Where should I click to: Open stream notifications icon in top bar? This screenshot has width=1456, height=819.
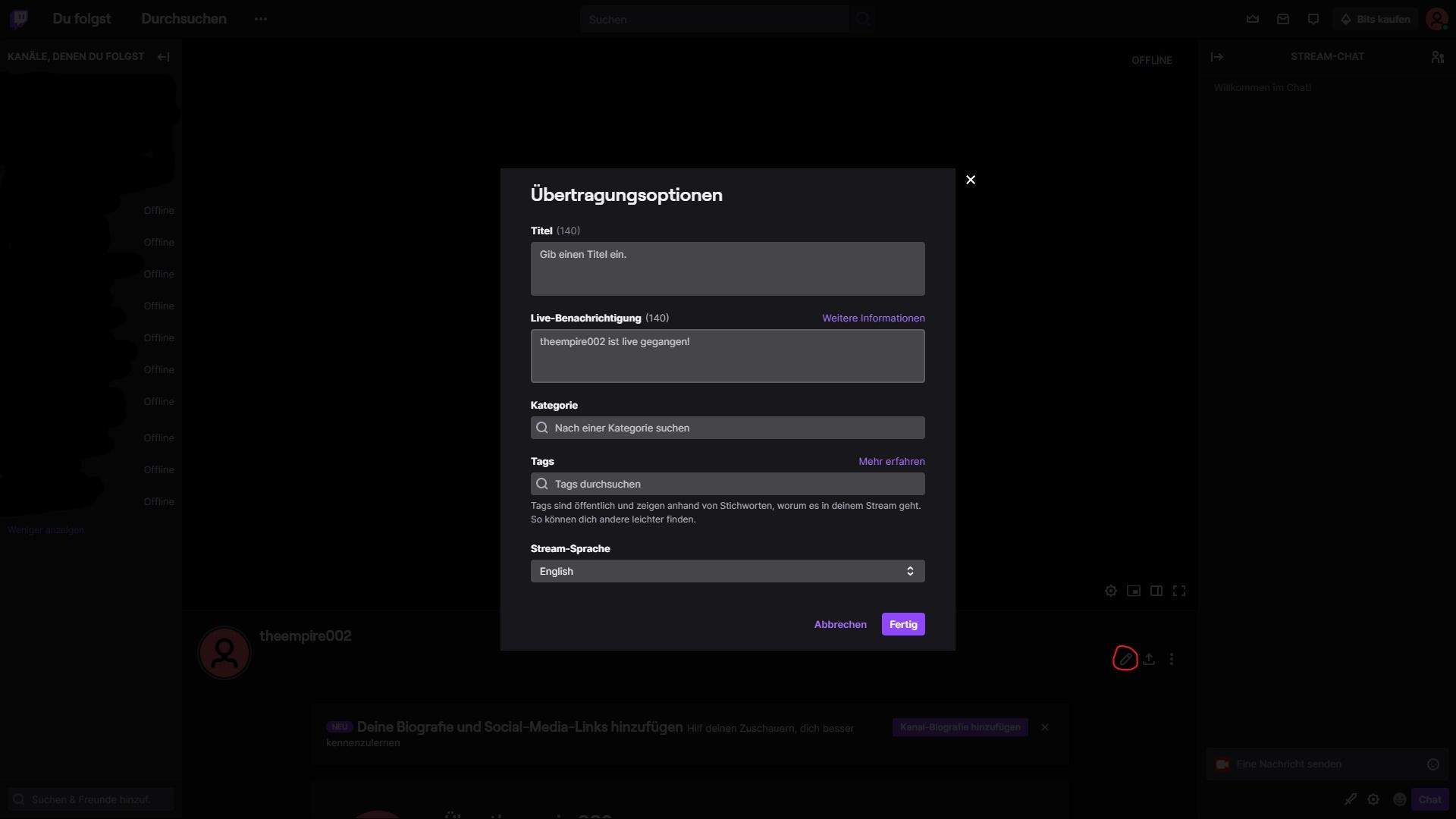point(1313,19)
